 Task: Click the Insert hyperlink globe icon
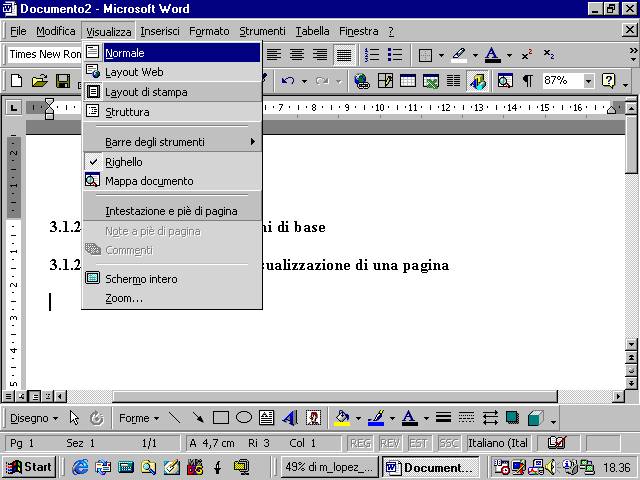(362, 81)
